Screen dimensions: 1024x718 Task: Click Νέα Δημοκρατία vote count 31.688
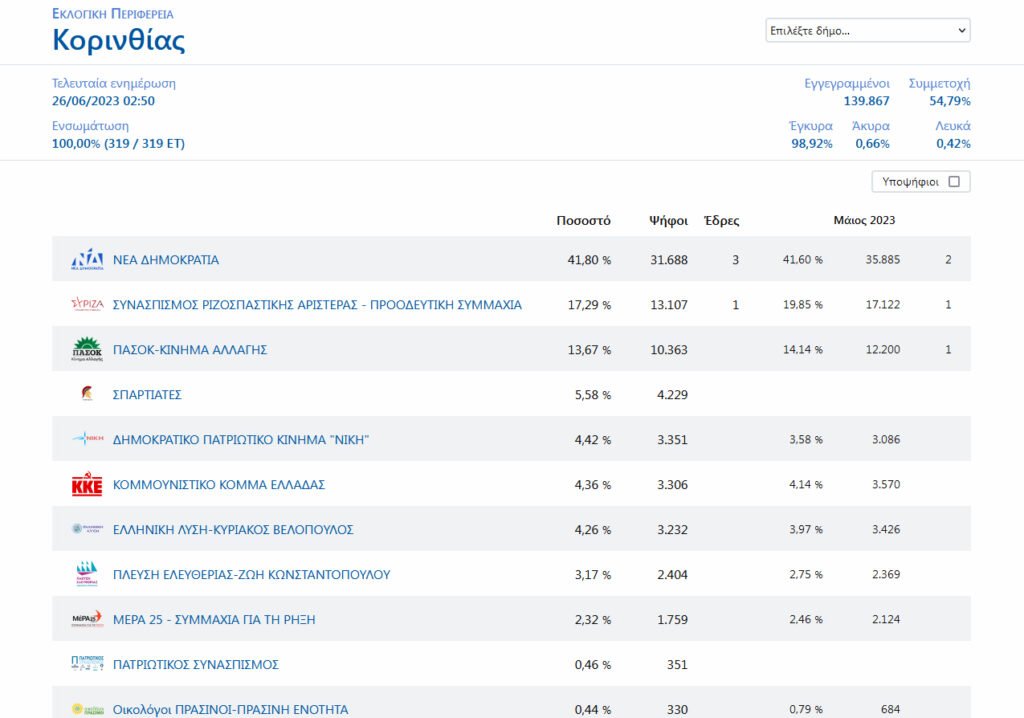click(x=669, y=259)
